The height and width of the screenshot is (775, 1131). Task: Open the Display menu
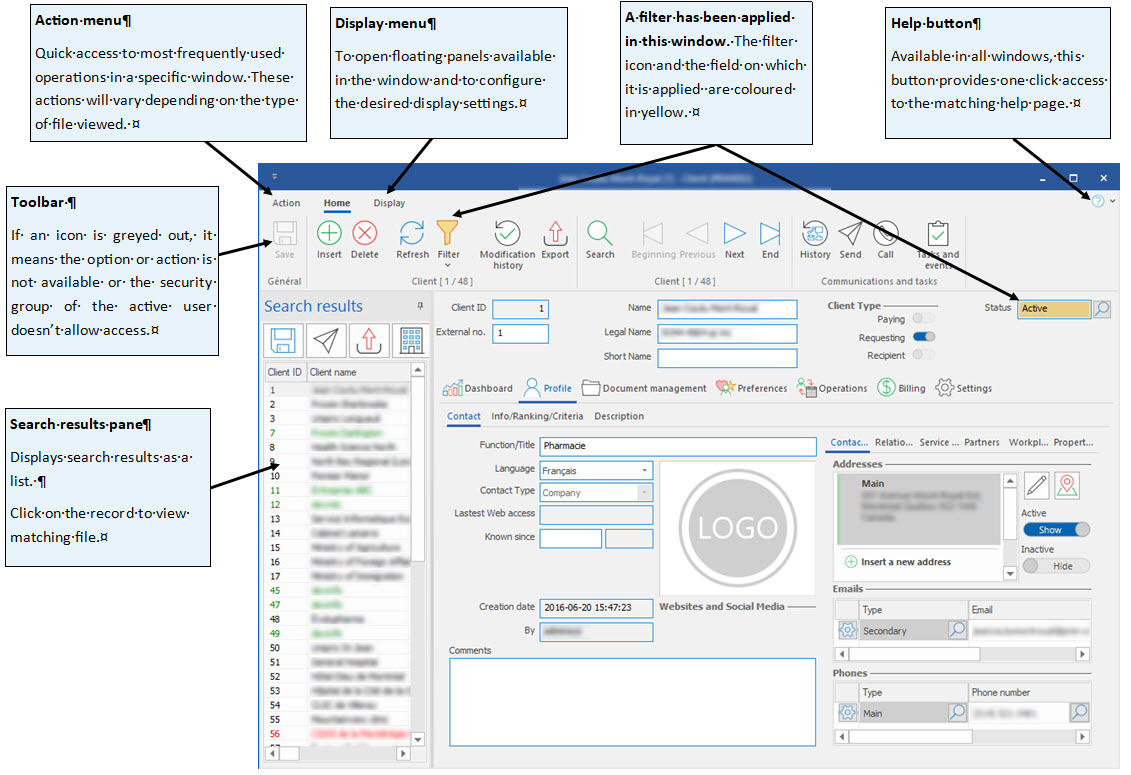pos(389,203)
